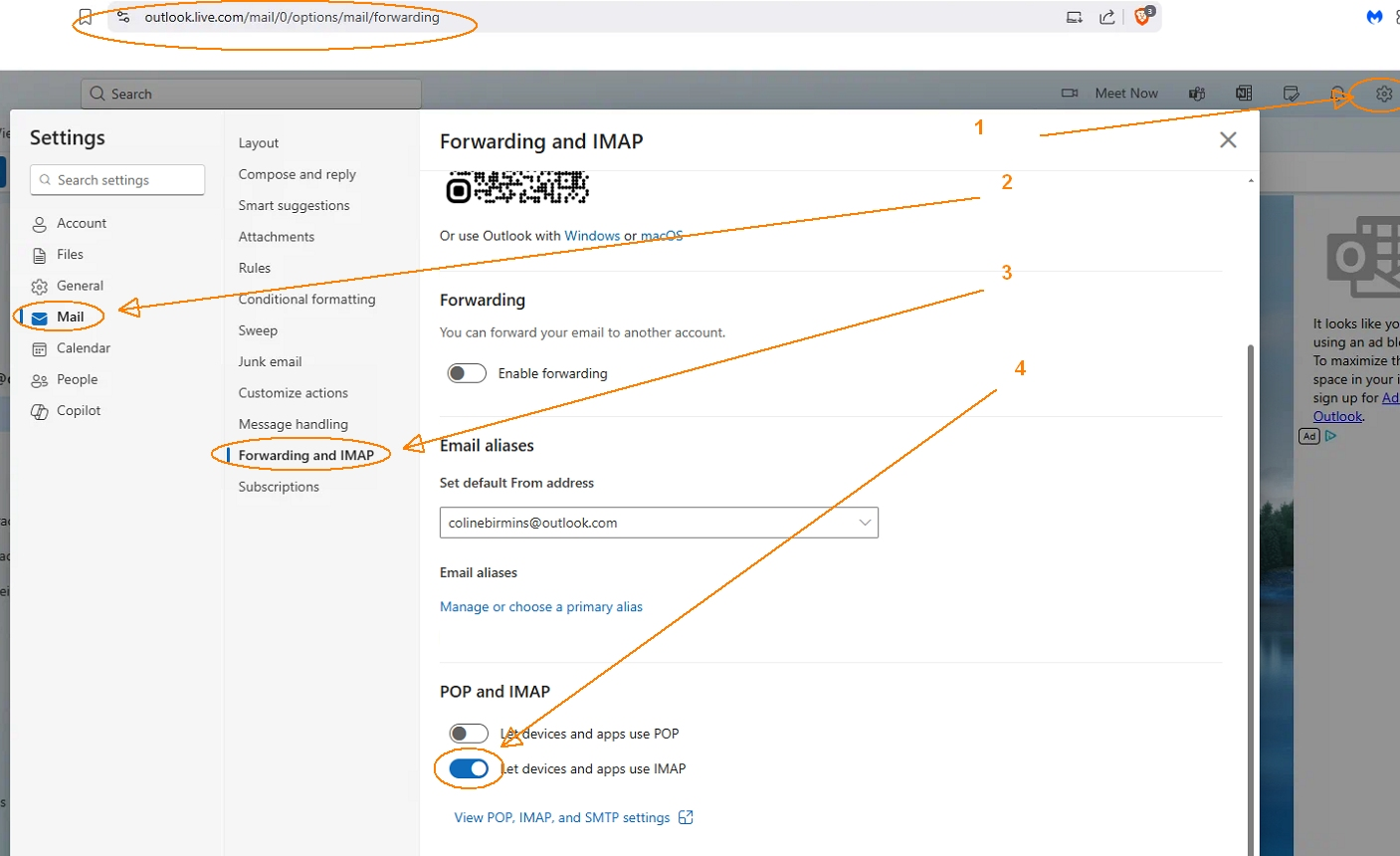Viewport: 1400px width, 856px height.
Task: Click the Brave Shields icon in address bar
Action: tap(1143, 17)
